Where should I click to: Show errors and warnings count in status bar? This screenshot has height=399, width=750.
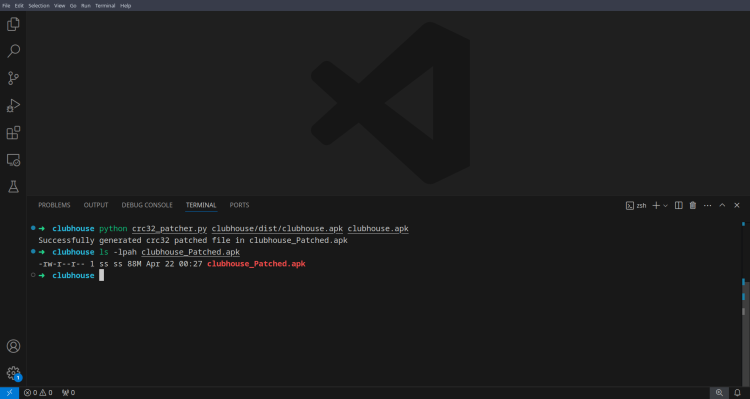[x=38, y=393]
